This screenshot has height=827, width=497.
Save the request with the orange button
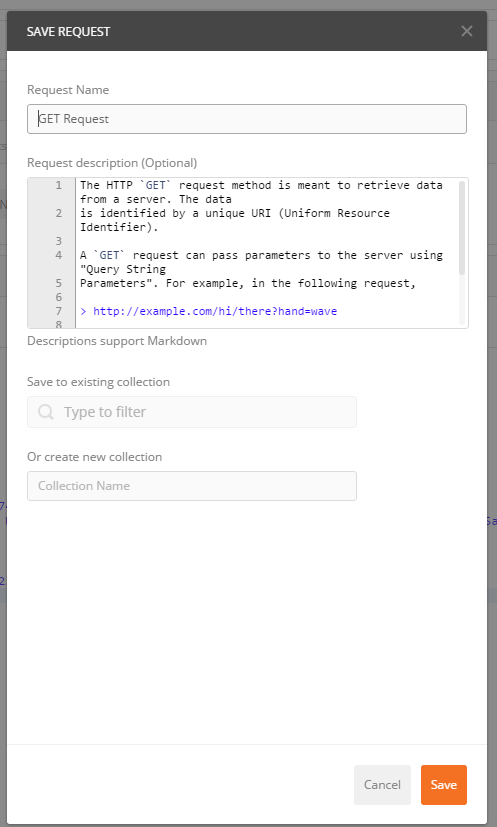[444, 785]
